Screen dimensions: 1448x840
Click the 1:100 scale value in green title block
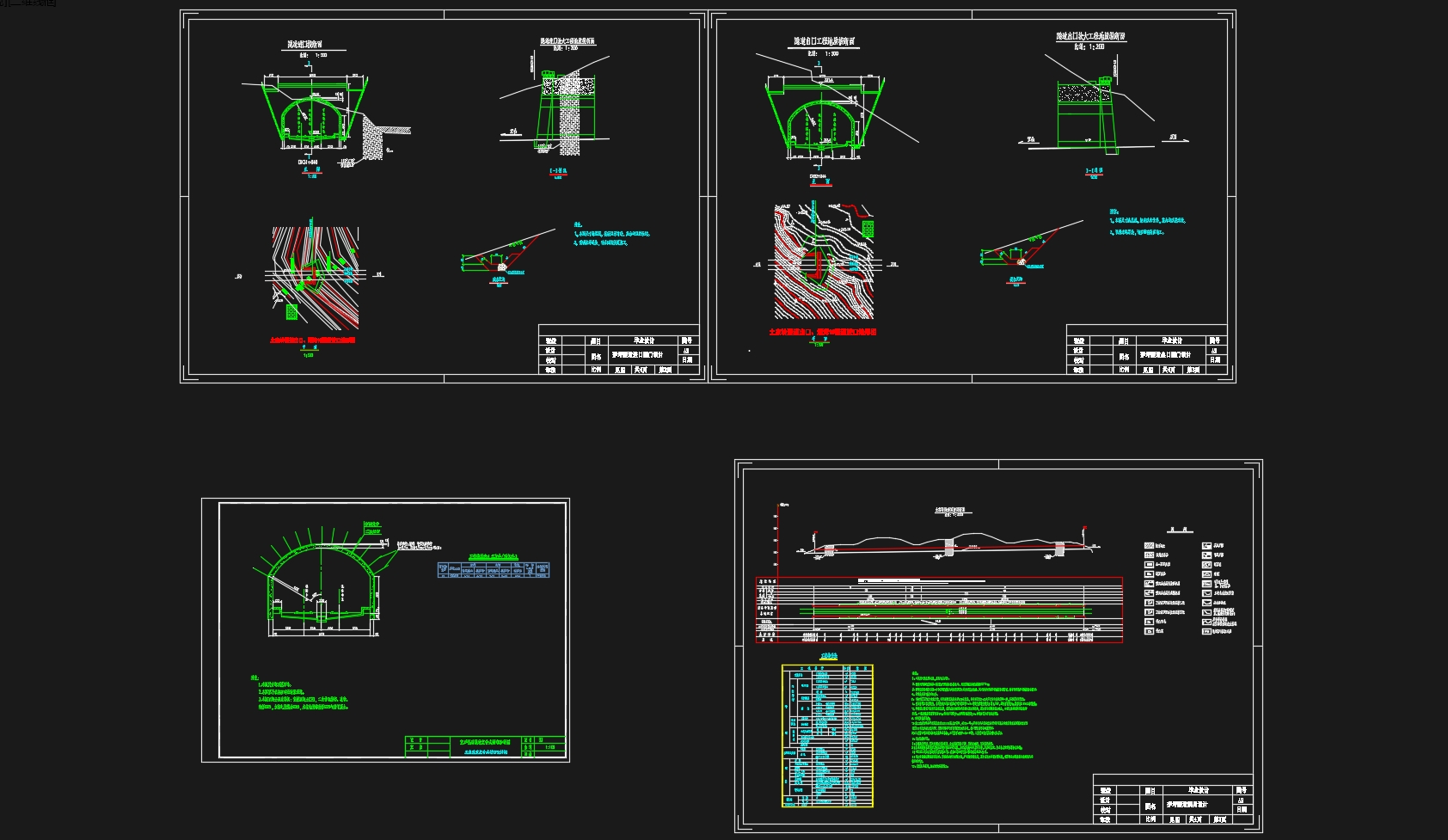pyautogui.click(x=551, y=748)
